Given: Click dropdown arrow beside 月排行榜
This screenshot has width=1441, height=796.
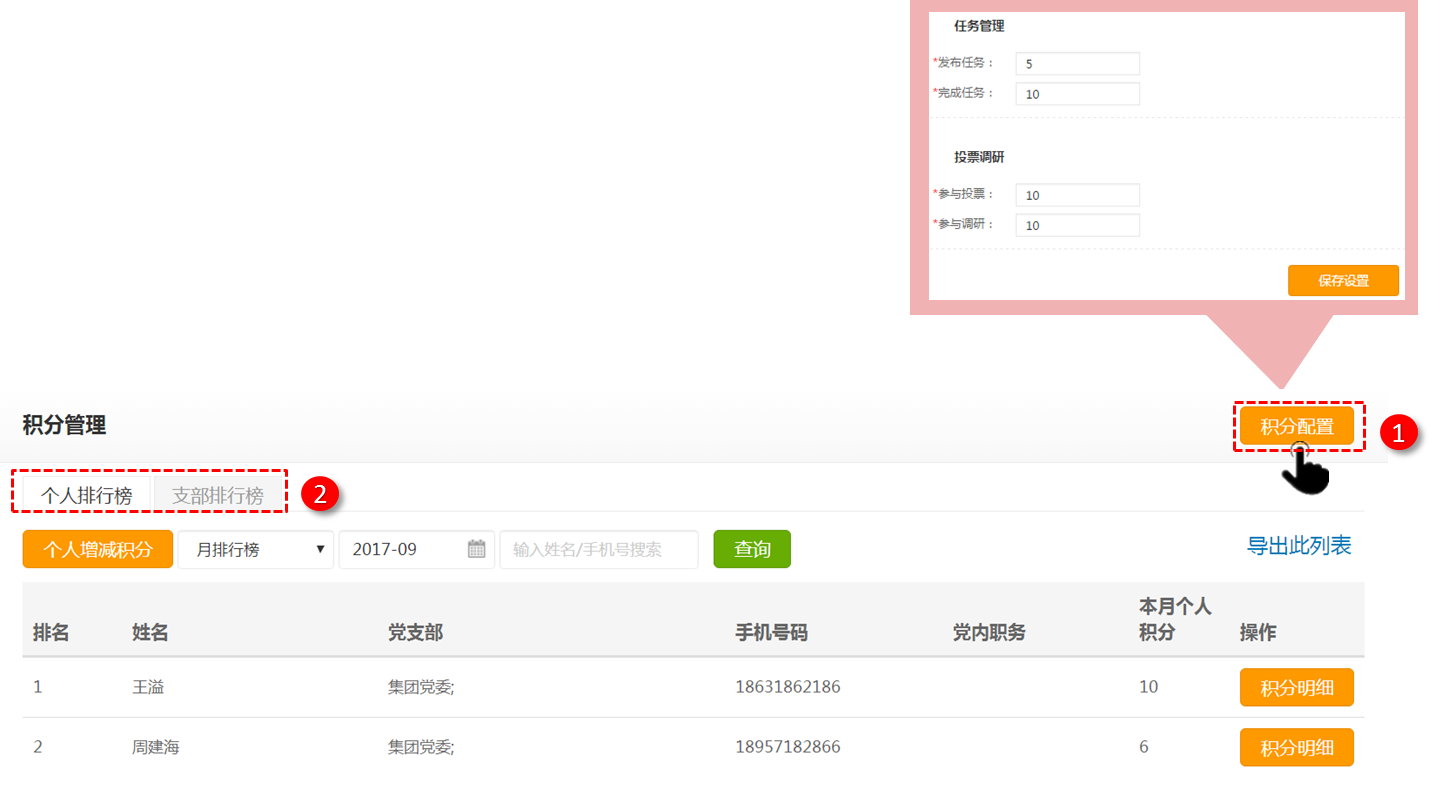Looking at the screenshot, I should [320, 549].
